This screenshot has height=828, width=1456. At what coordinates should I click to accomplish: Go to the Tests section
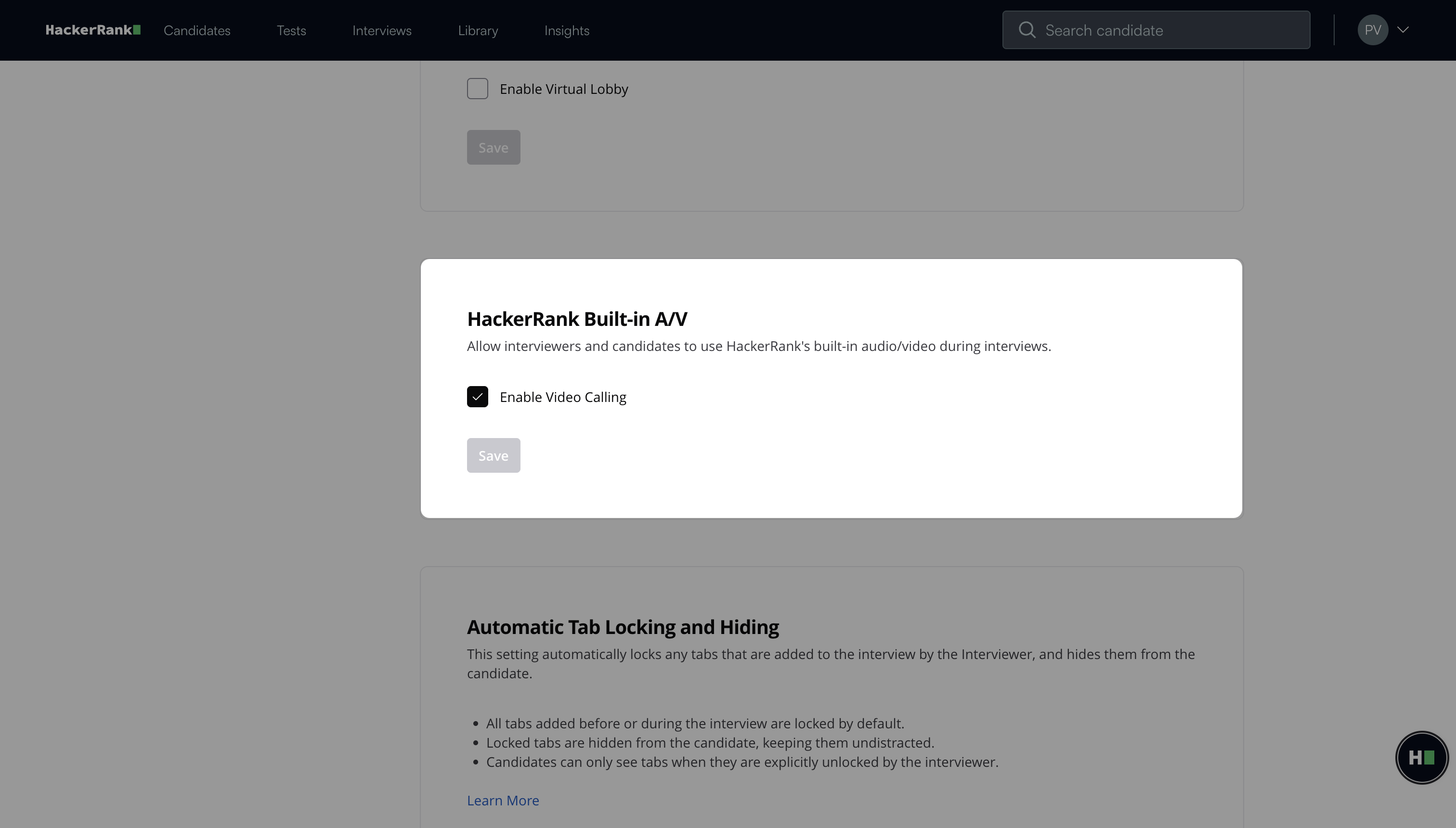point(291,31)
